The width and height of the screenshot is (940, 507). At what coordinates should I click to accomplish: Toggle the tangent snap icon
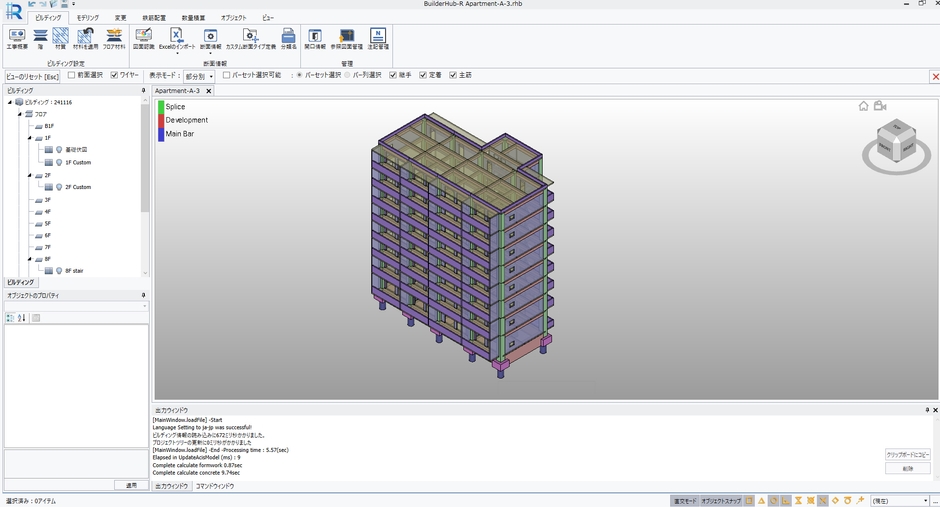pyautogui.click(x=848, y=500)
